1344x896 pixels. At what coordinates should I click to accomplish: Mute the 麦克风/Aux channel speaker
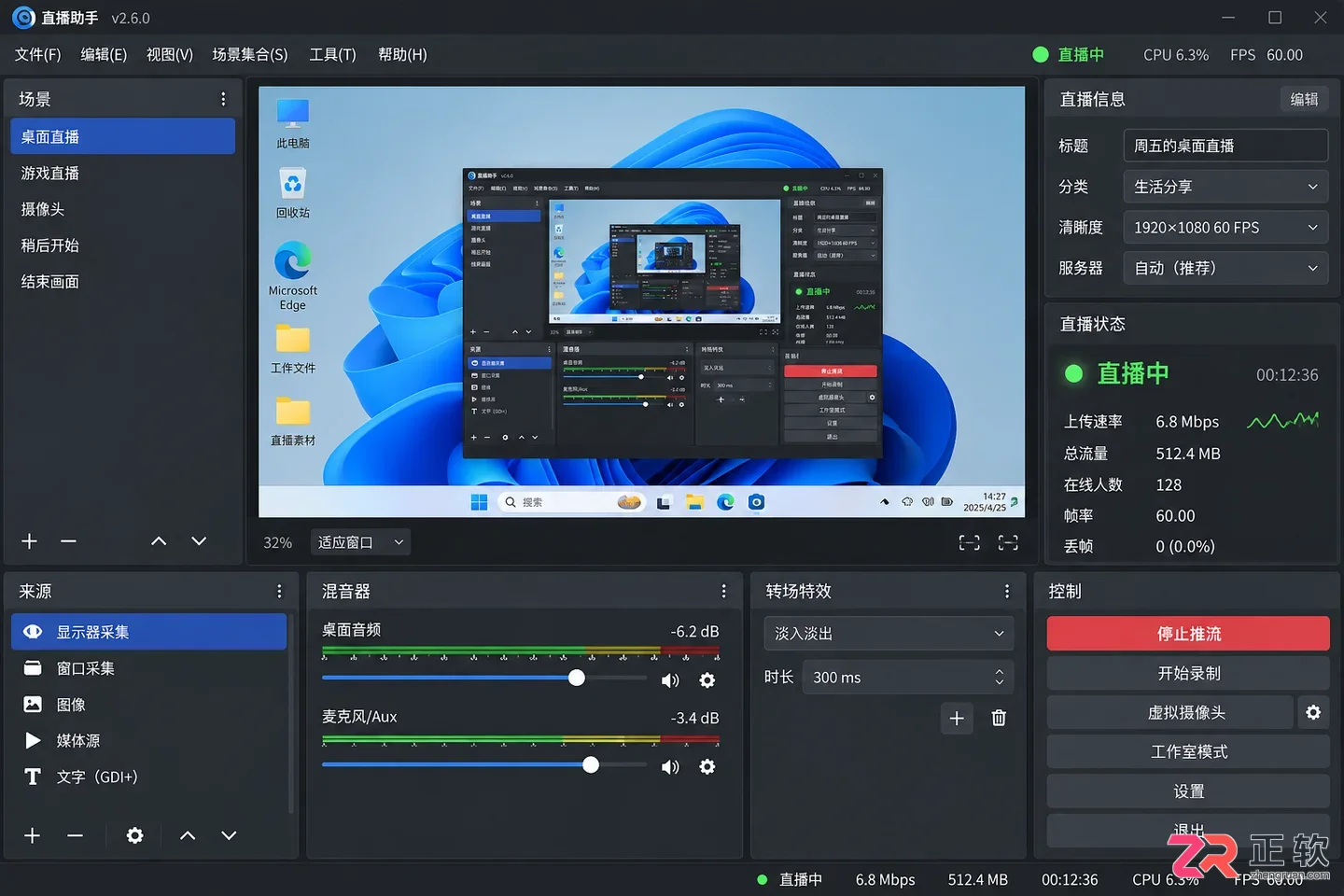pos(670,766)
